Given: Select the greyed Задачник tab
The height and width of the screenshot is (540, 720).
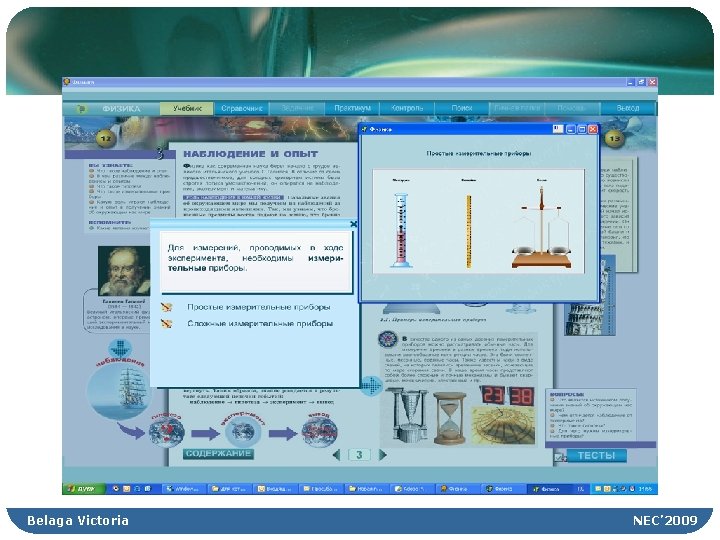Looking at the screenshot, I should point(297,108).
